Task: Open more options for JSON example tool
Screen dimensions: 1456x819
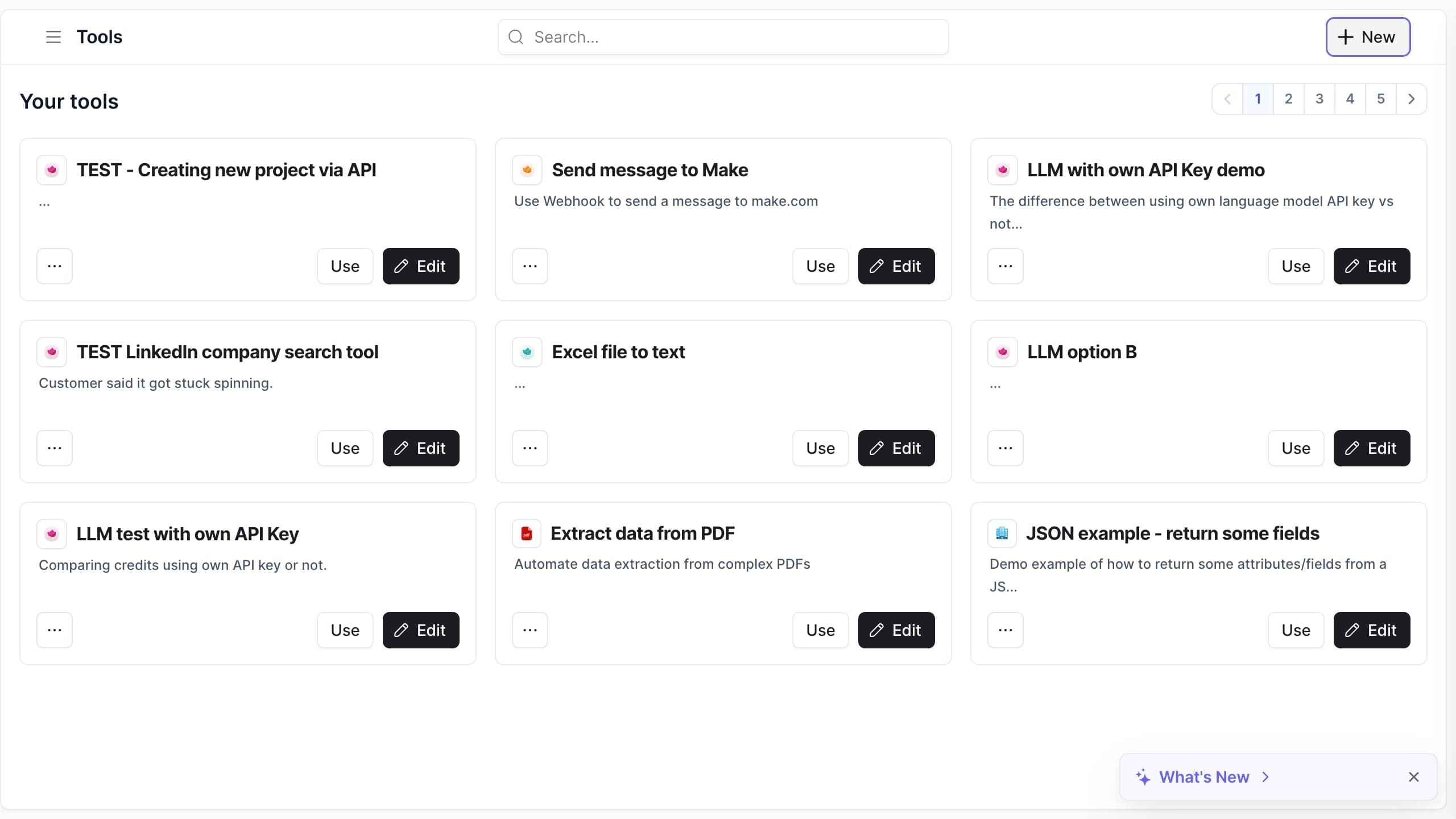Action: tap(1006, 630)
